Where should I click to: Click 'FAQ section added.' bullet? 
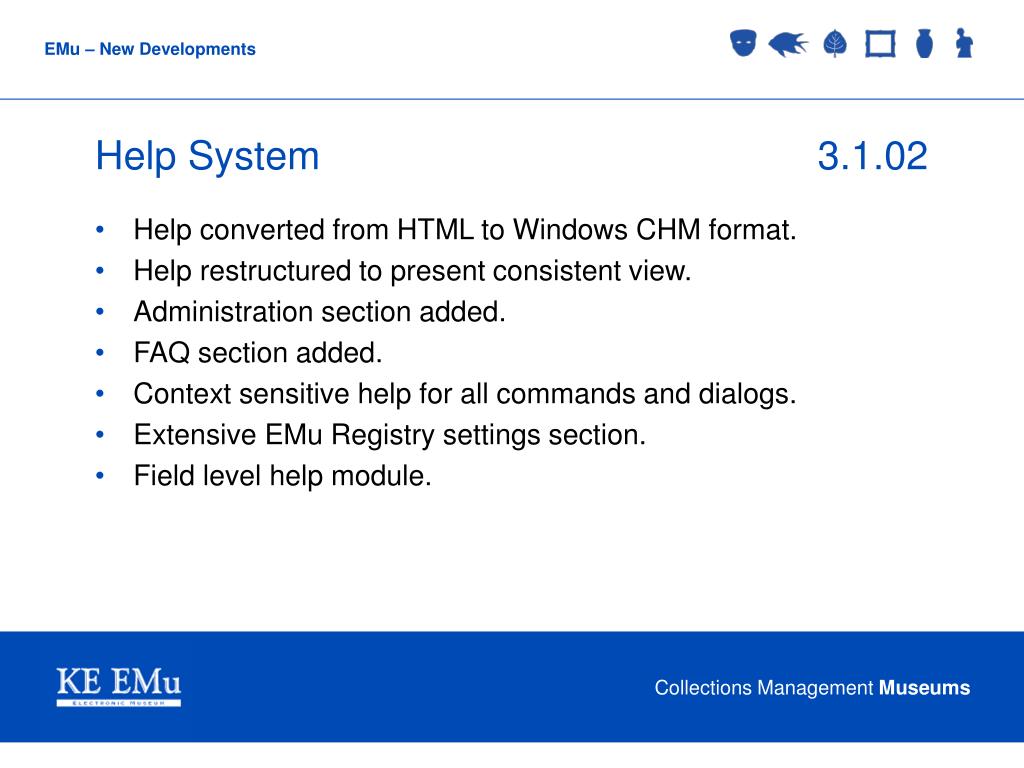coord(258,353)
